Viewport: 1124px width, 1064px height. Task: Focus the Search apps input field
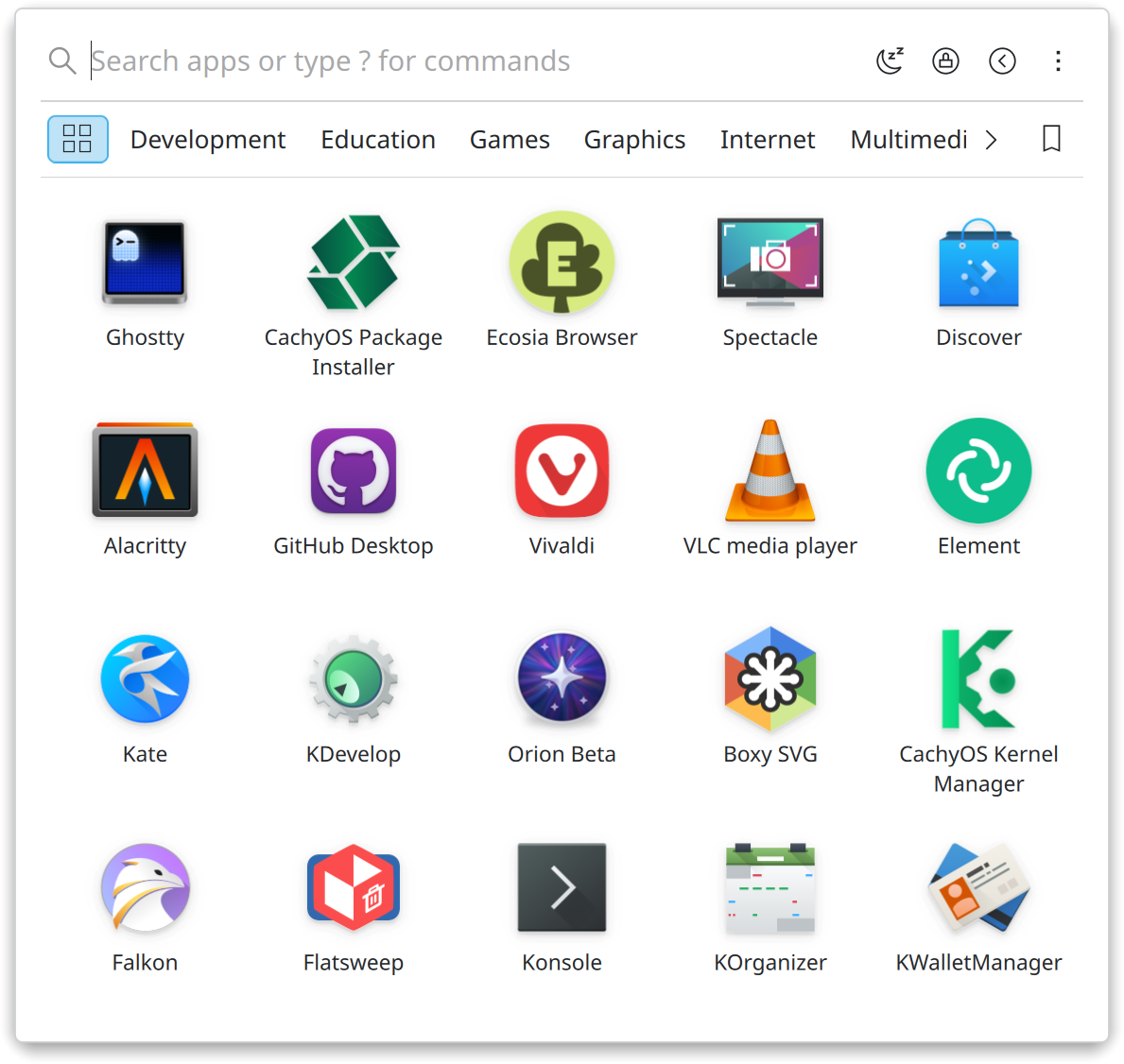(473, 60)
